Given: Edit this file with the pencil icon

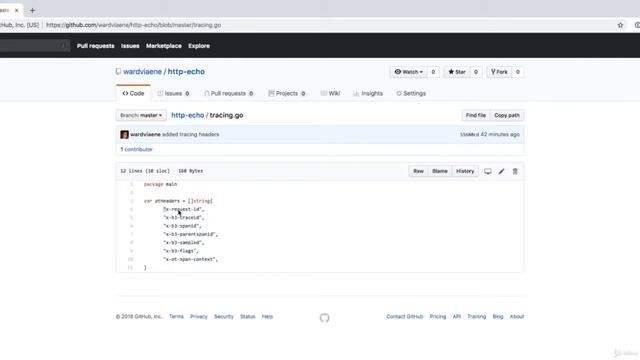Looking at the screenshot, I should [x=501, y=171].
